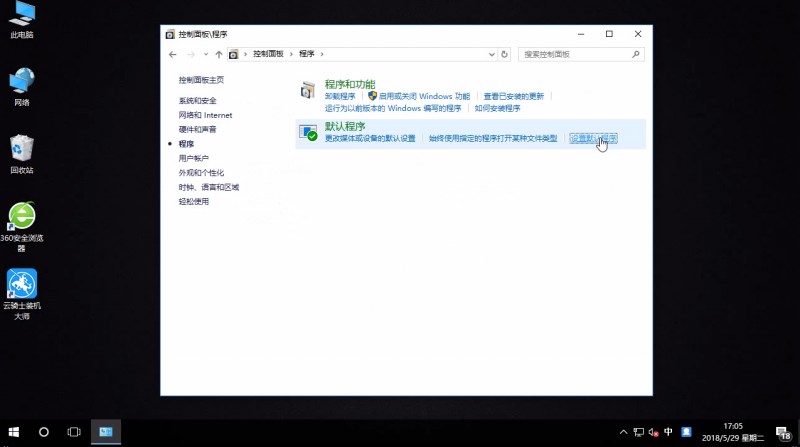Open 网络 desktop icon
Screen dimensions: 800x447
tap(21, 87)
